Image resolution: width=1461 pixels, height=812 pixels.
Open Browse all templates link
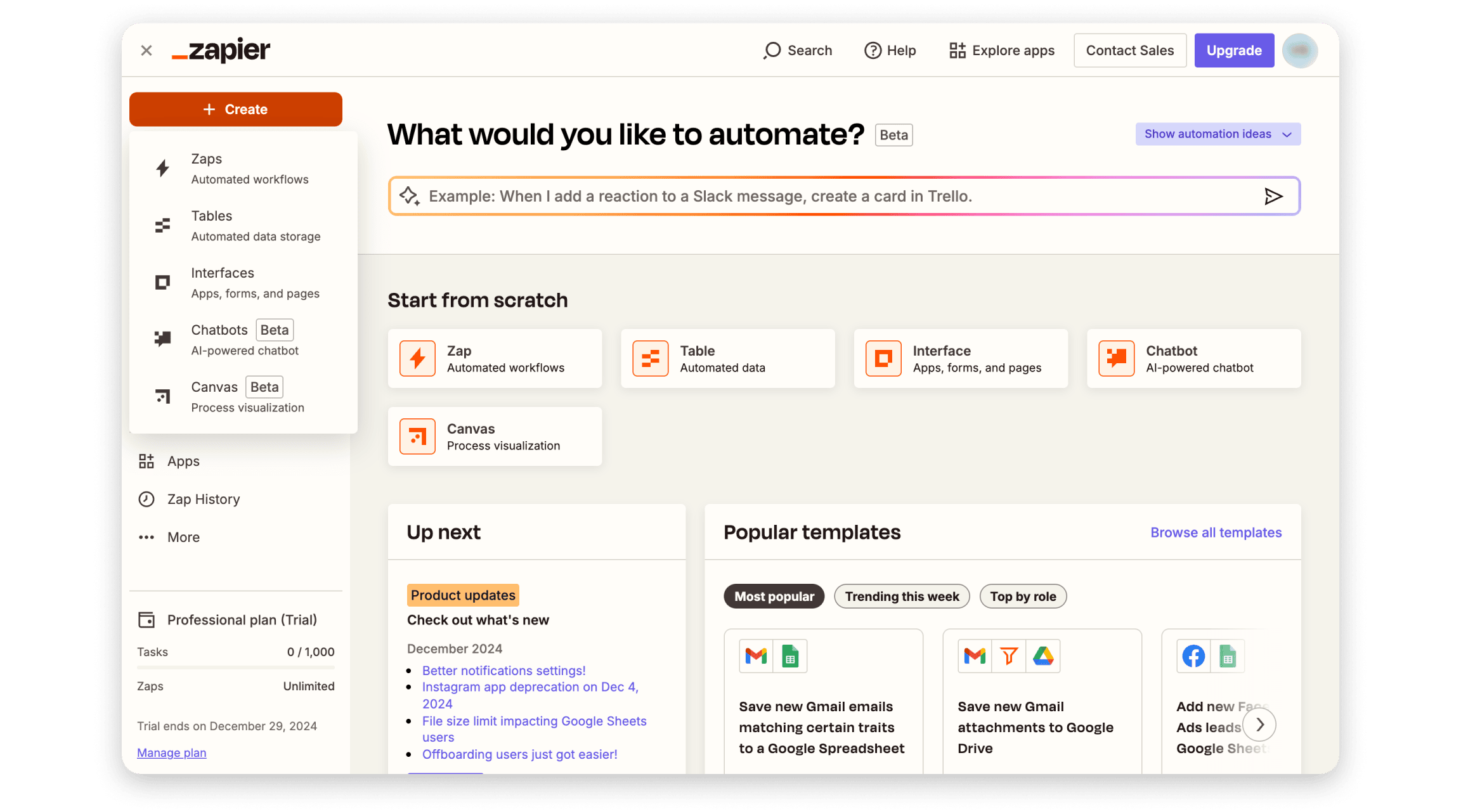click(x=1216, y=532)
